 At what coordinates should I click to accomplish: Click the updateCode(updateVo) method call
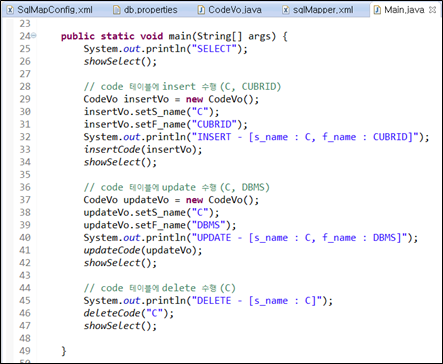click(143, 250)
